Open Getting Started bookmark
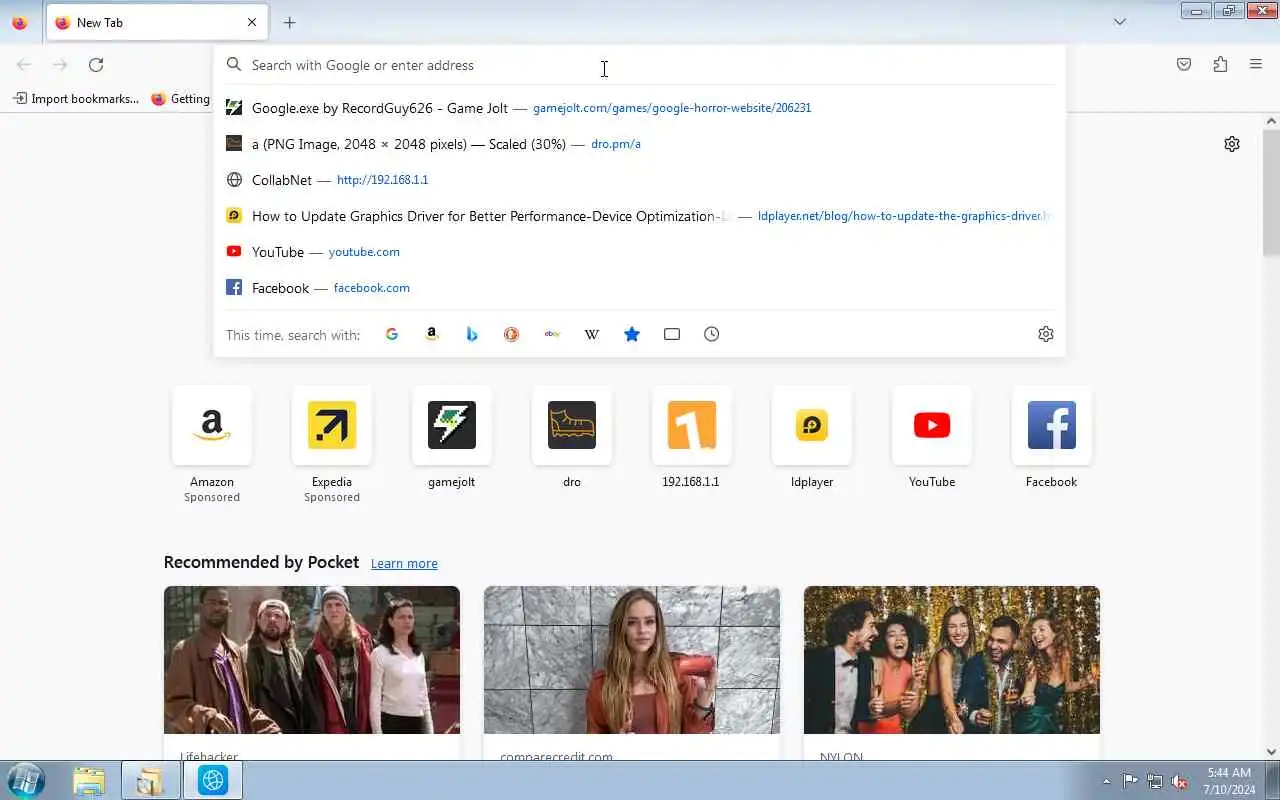Viewport: 1280px width, 800px height. click(180, 99)
